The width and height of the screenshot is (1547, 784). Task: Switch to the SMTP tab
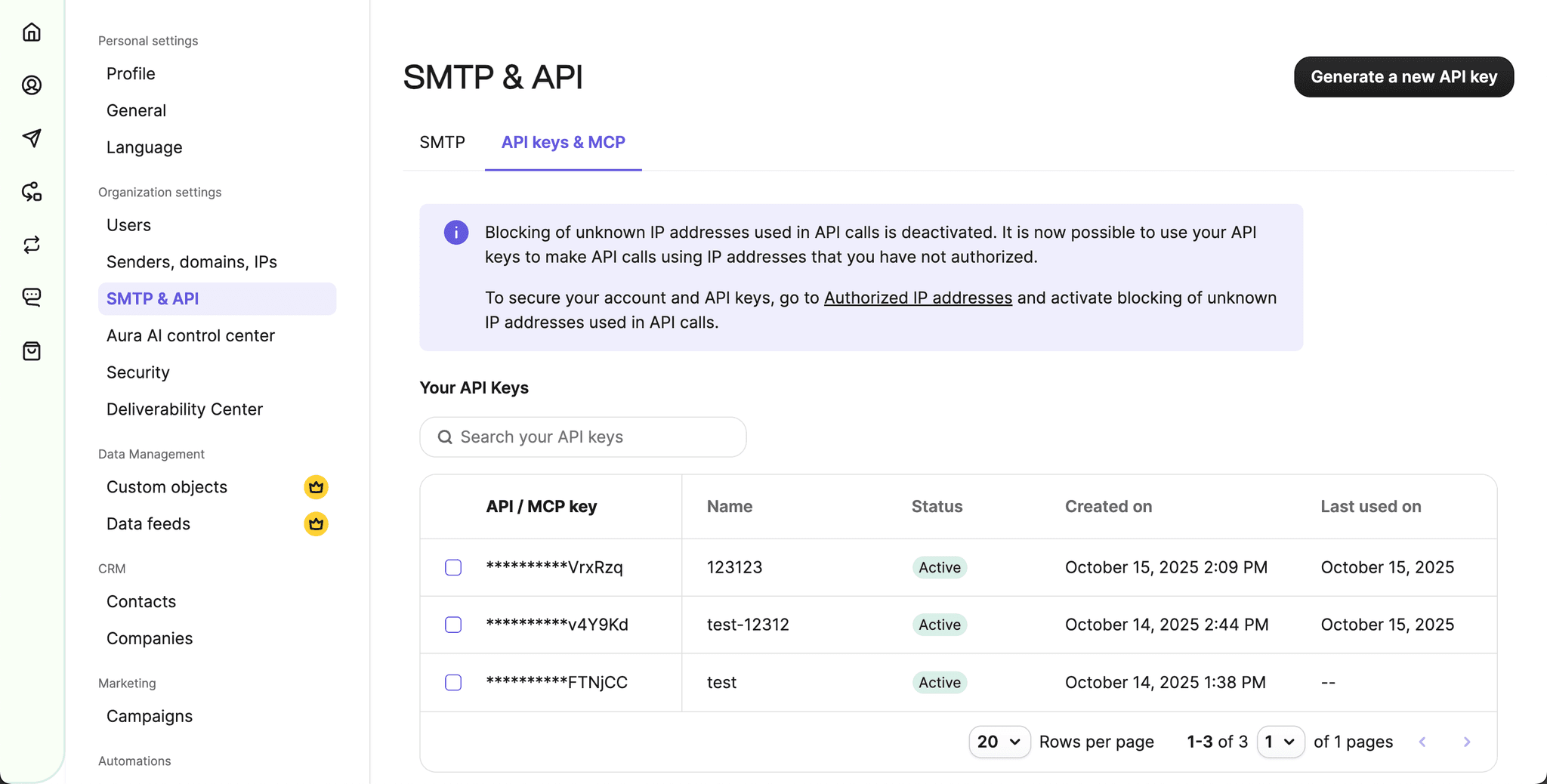(x=442, y=142)
